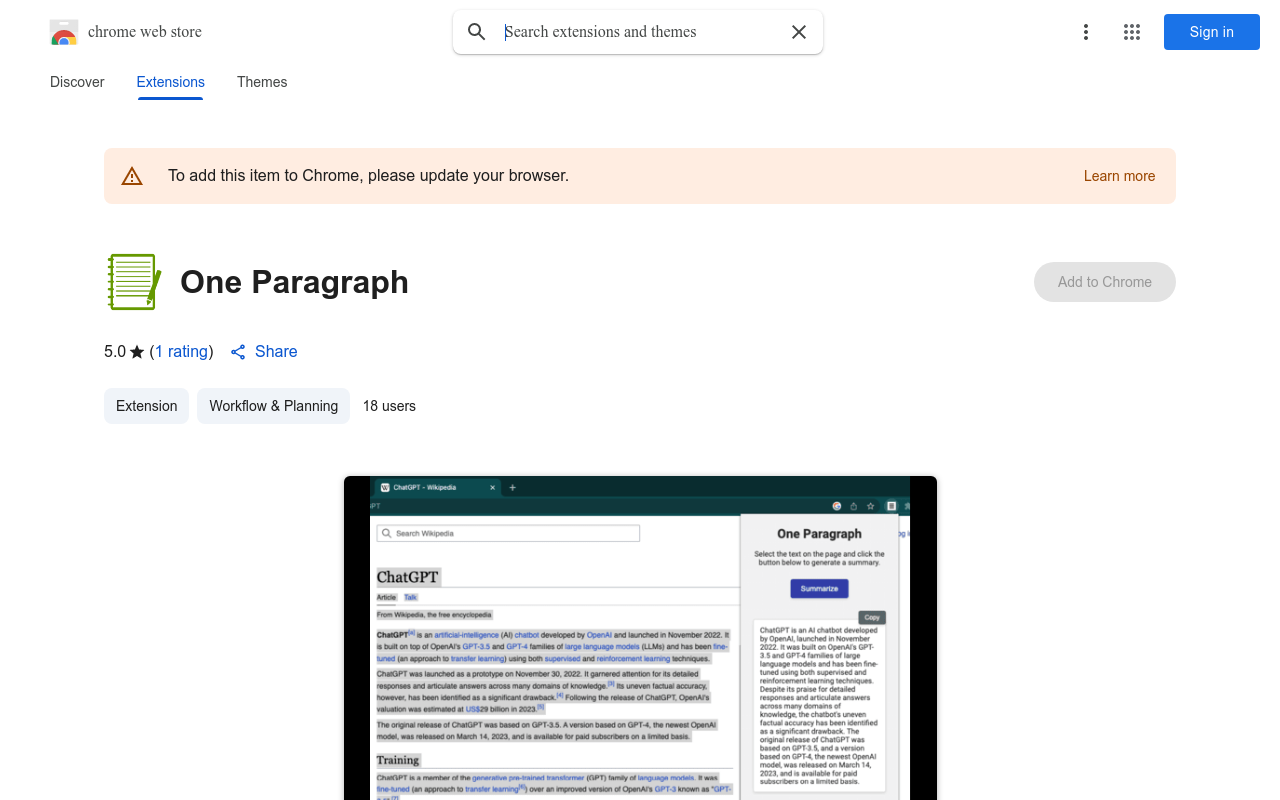Select the Extensions tab
The height and width of the screenshot is (800, 1280).
coord(171,82)
